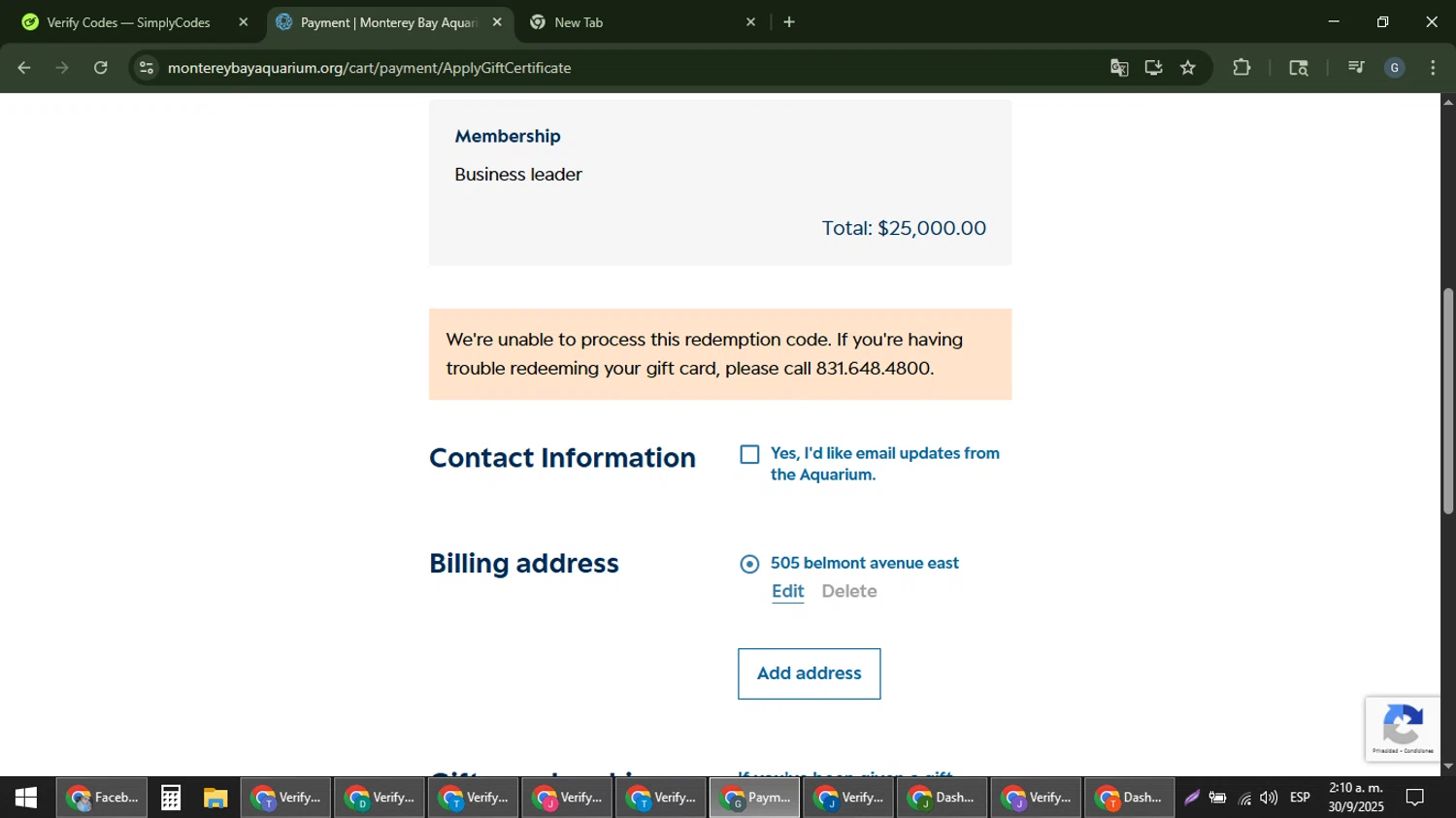Click the address bar URL
Screen dimensions: 1456x818
tap(369, 68)
